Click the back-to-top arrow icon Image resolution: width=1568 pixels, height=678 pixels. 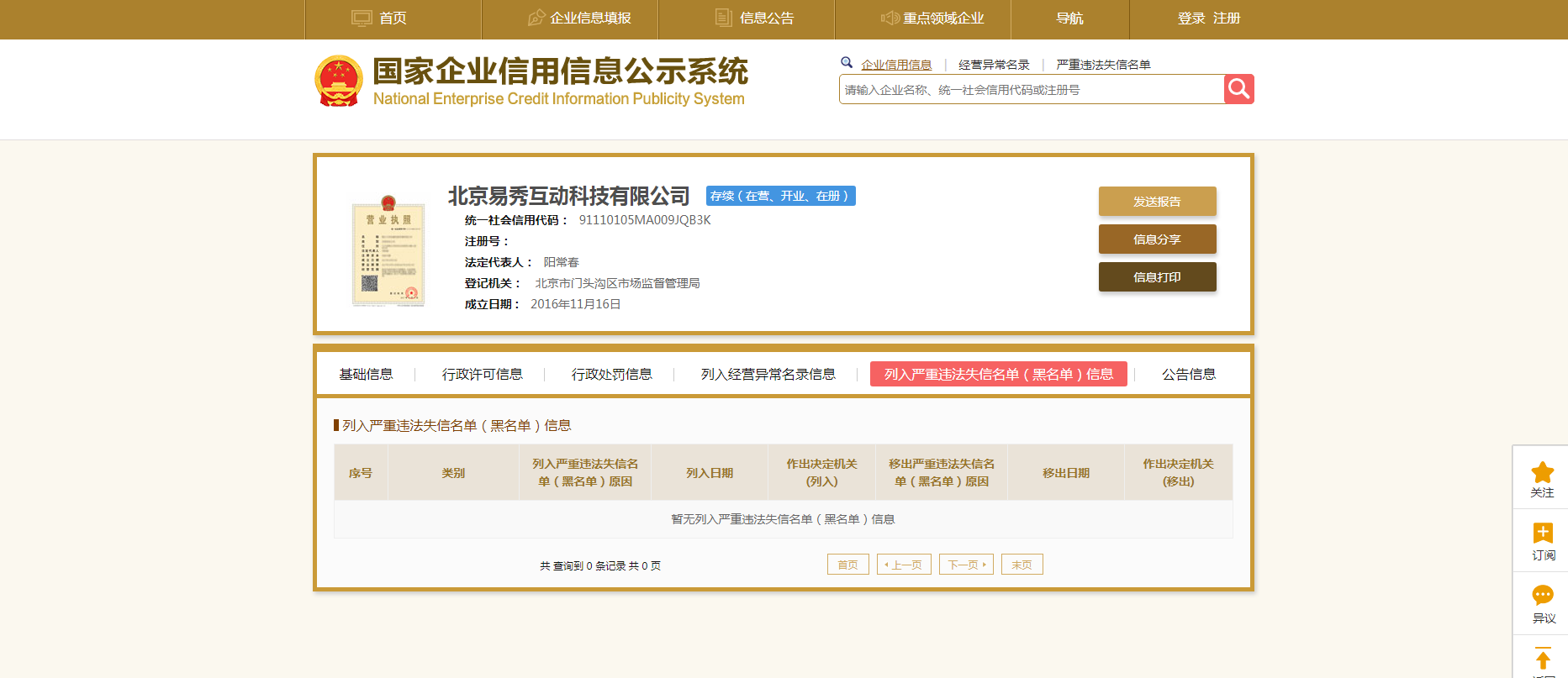tap(1543, 658)
